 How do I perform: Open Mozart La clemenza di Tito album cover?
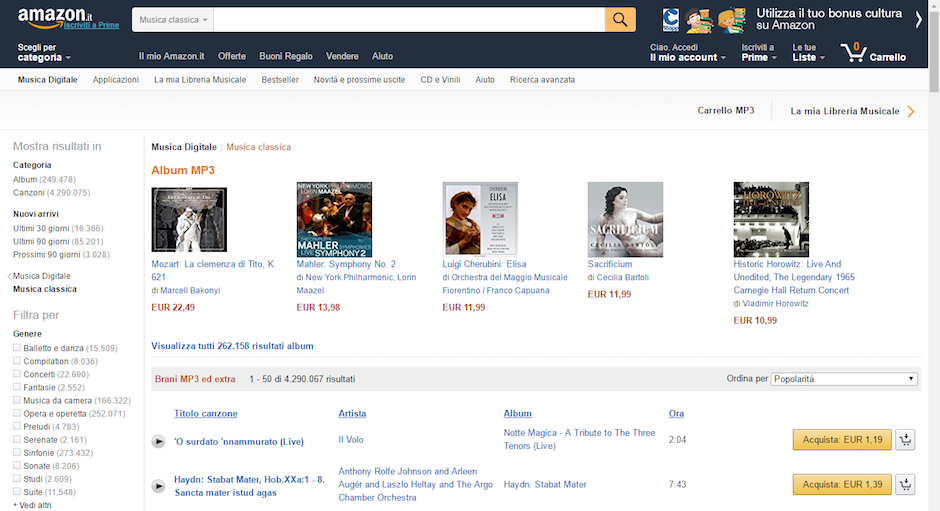(189, 220)
